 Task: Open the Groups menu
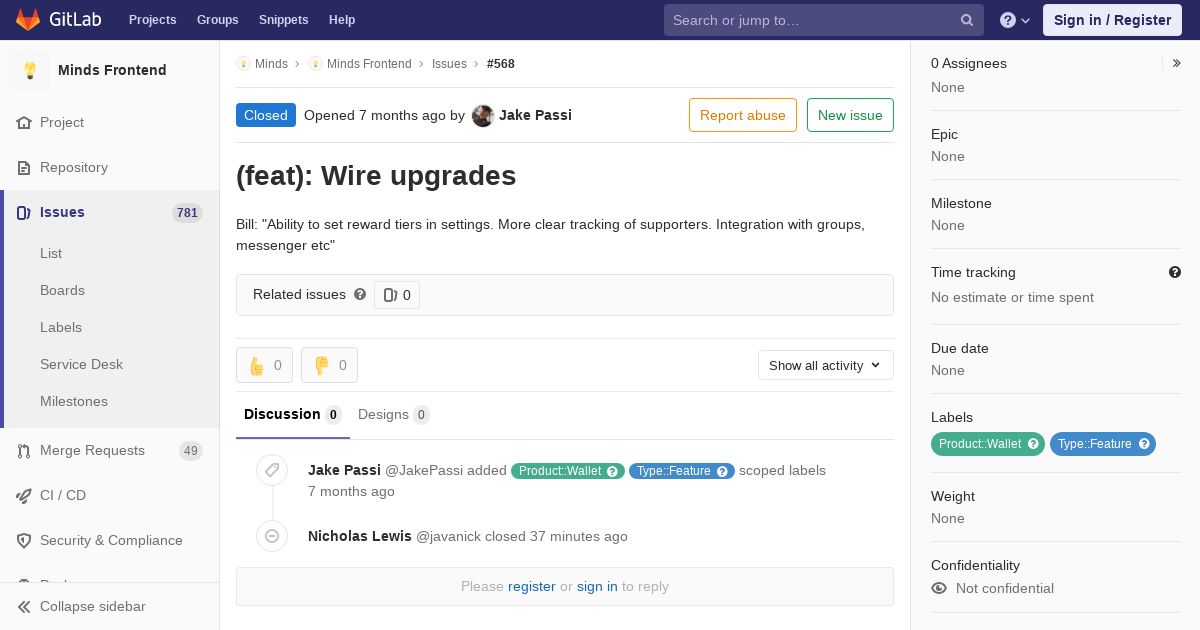tap(217, 20)
